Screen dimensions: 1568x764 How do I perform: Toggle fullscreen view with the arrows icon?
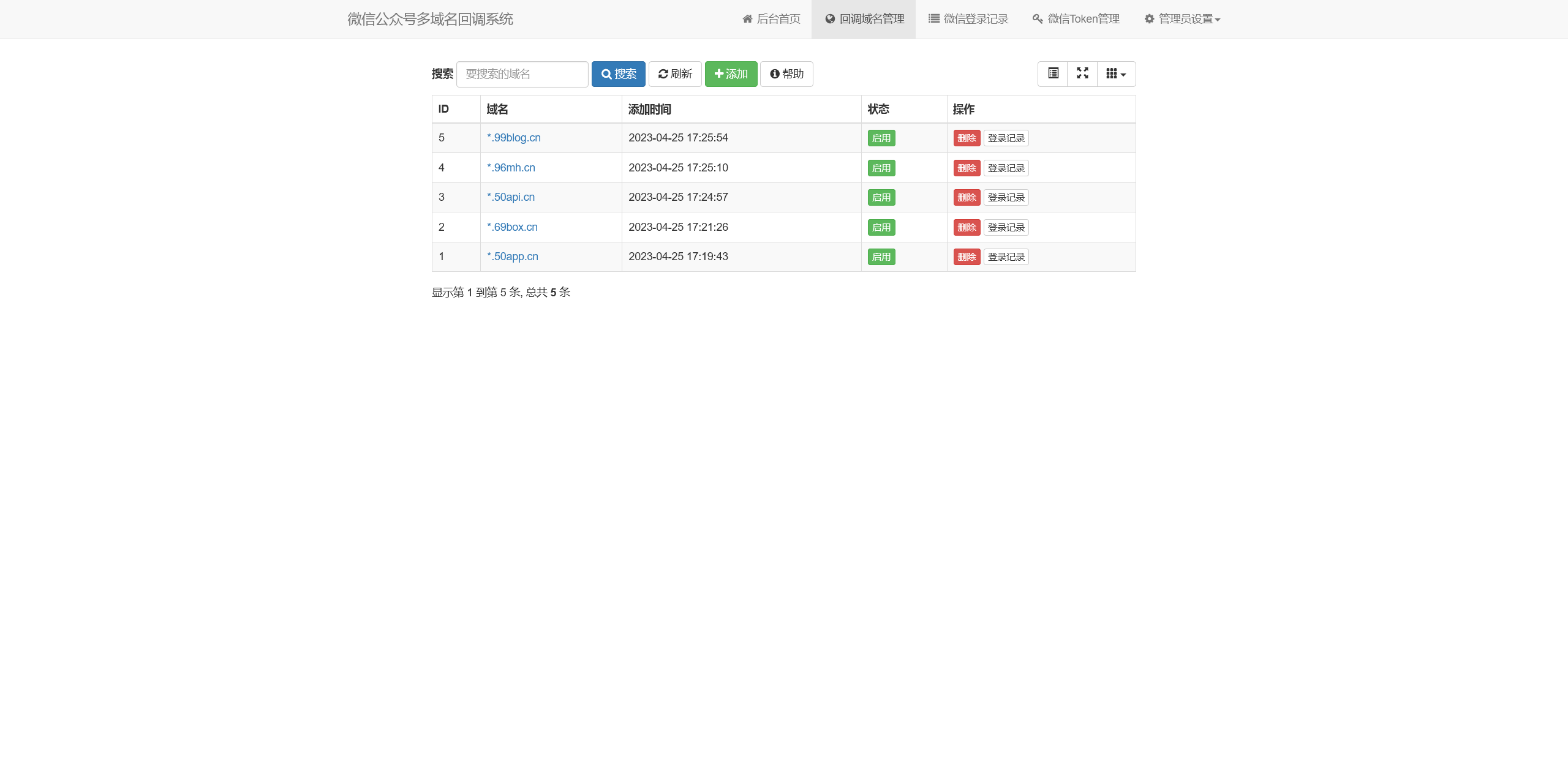pos(1082,73)
